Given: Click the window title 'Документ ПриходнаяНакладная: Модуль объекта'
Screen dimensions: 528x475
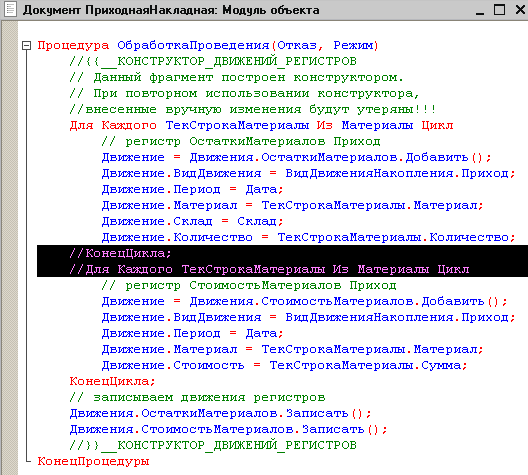Looking at the screenshot, I should pyautogui.click(x=171, y=10).
